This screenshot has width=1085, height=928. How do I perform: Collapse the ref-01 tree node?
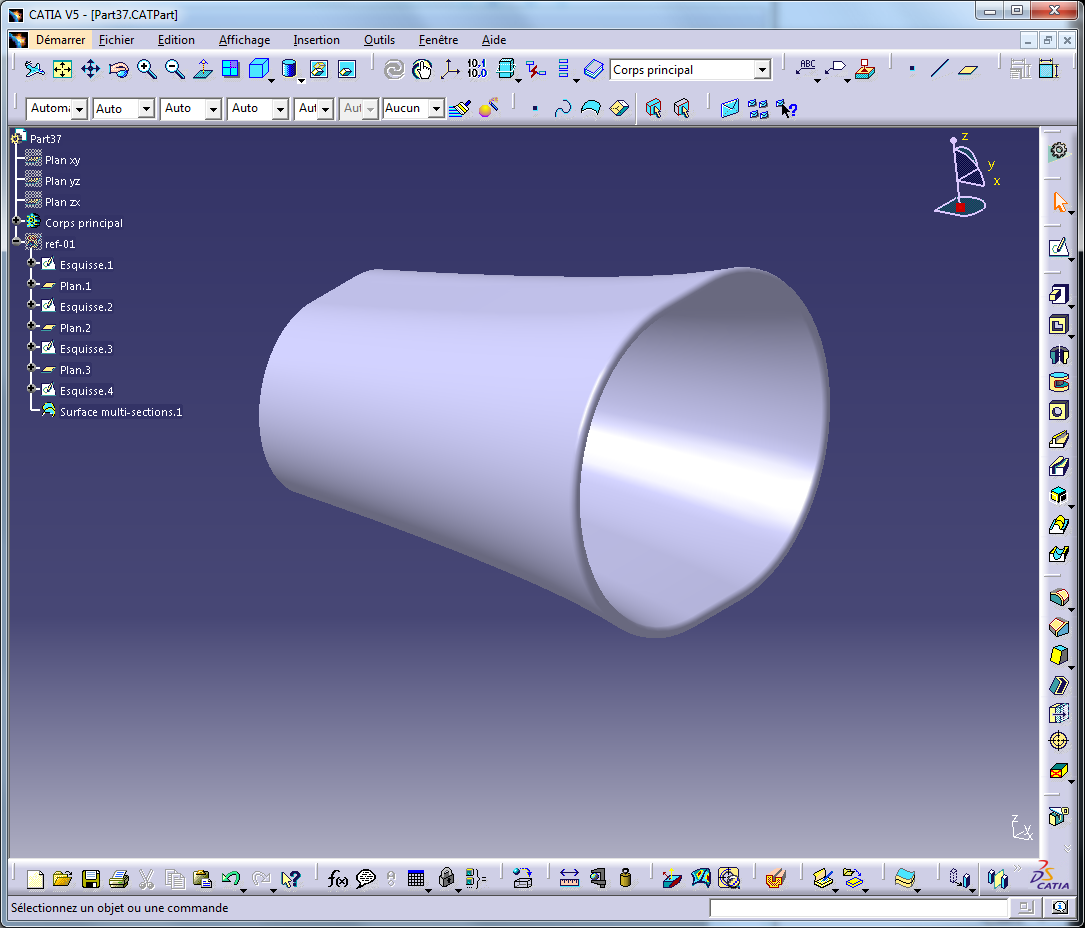16,241
